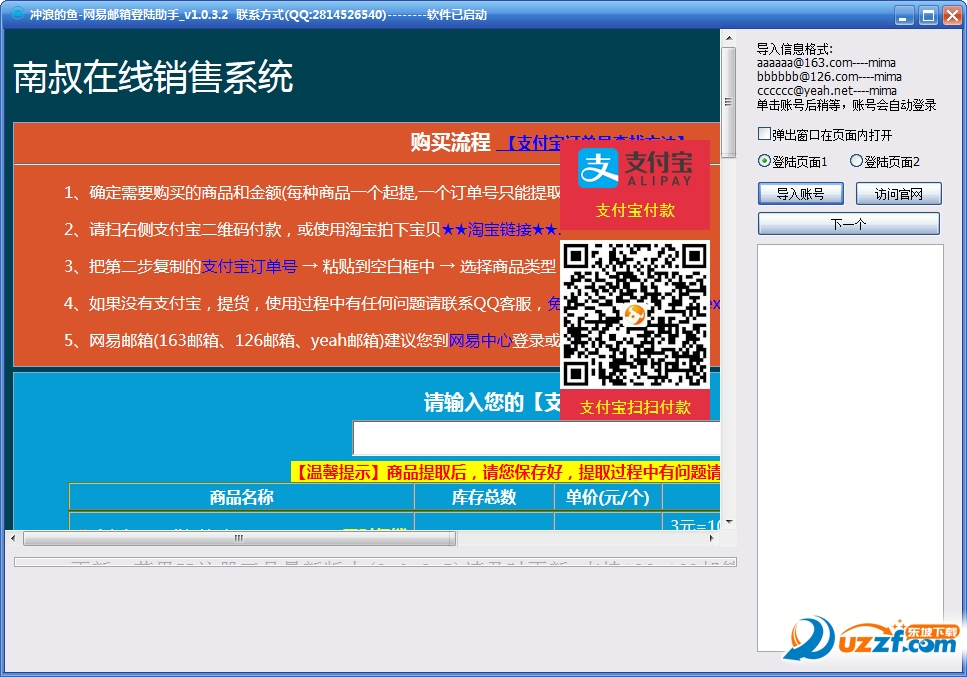This screenshot has height=677, width=967.
Task: Click the horizontal scrollbar left arrow
Action: [x=13, y=538]
